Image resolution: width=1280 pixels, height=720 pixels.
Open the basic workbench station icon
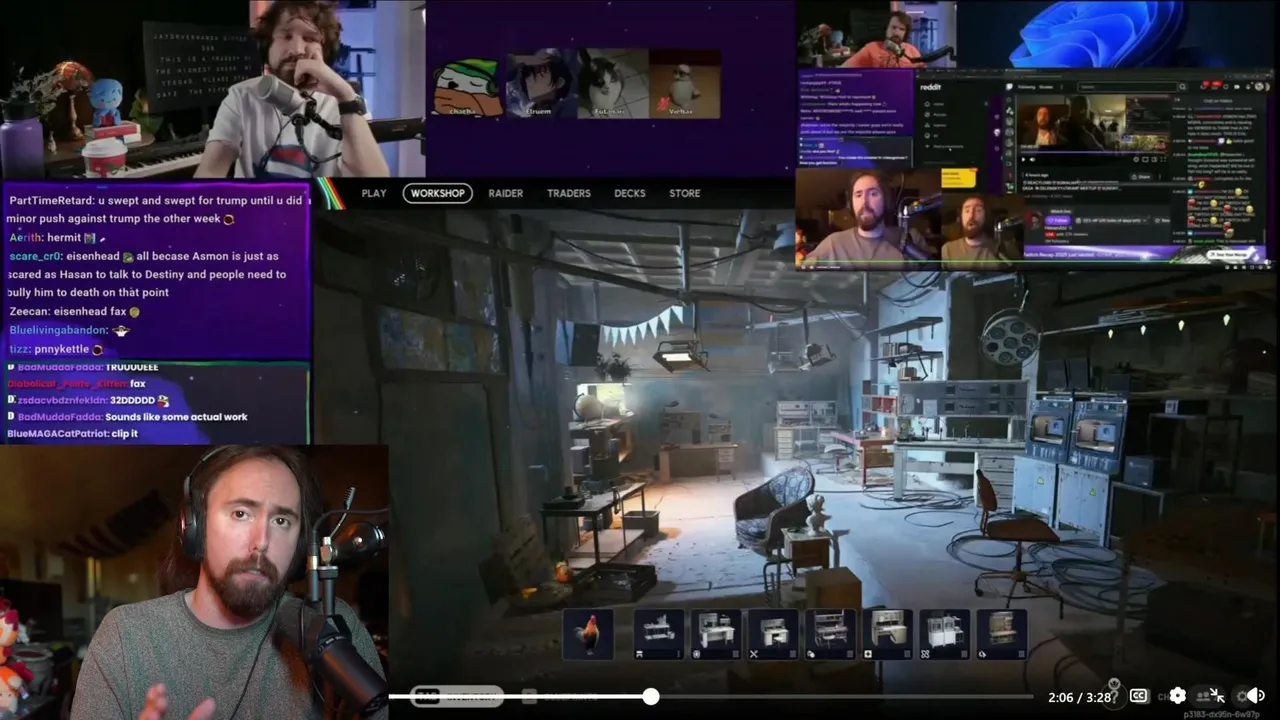point(659,634)
